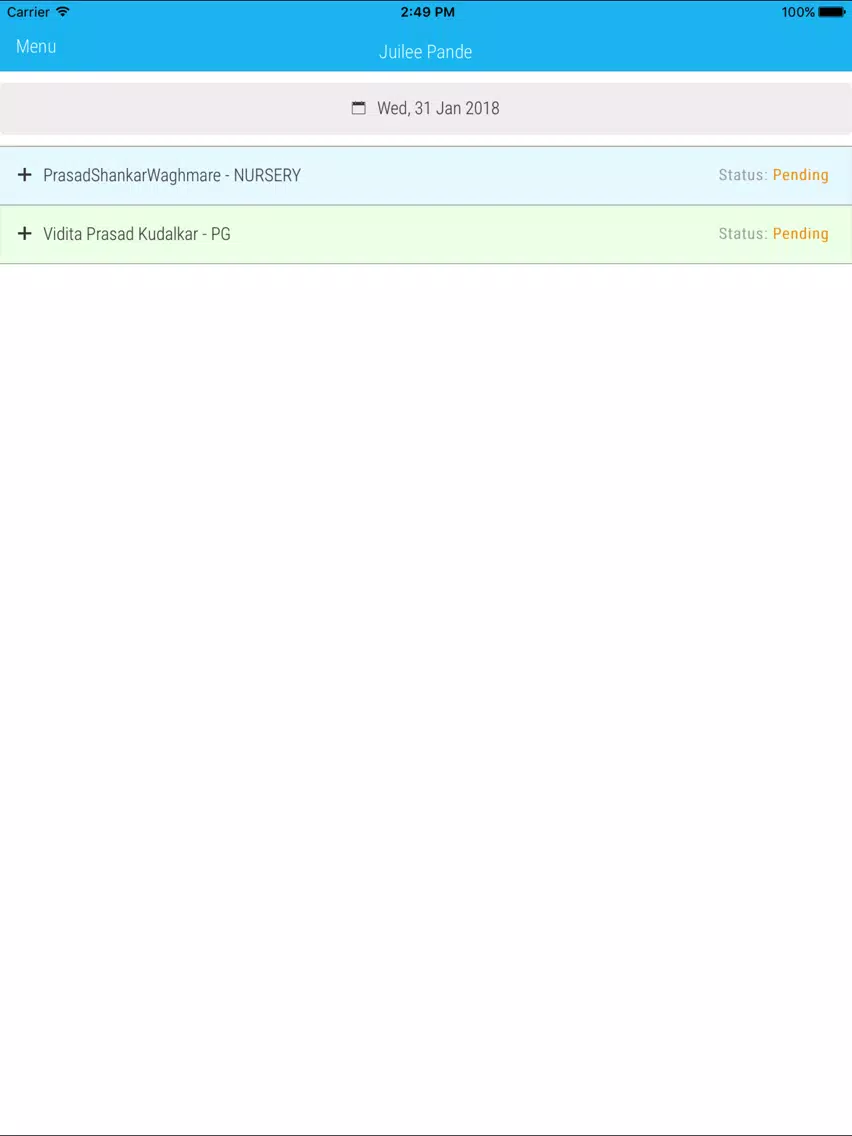Click Pending status of PrasadShankarWaghmare
The height and width of the screenshot is (1136, 852).
point(801,175)
